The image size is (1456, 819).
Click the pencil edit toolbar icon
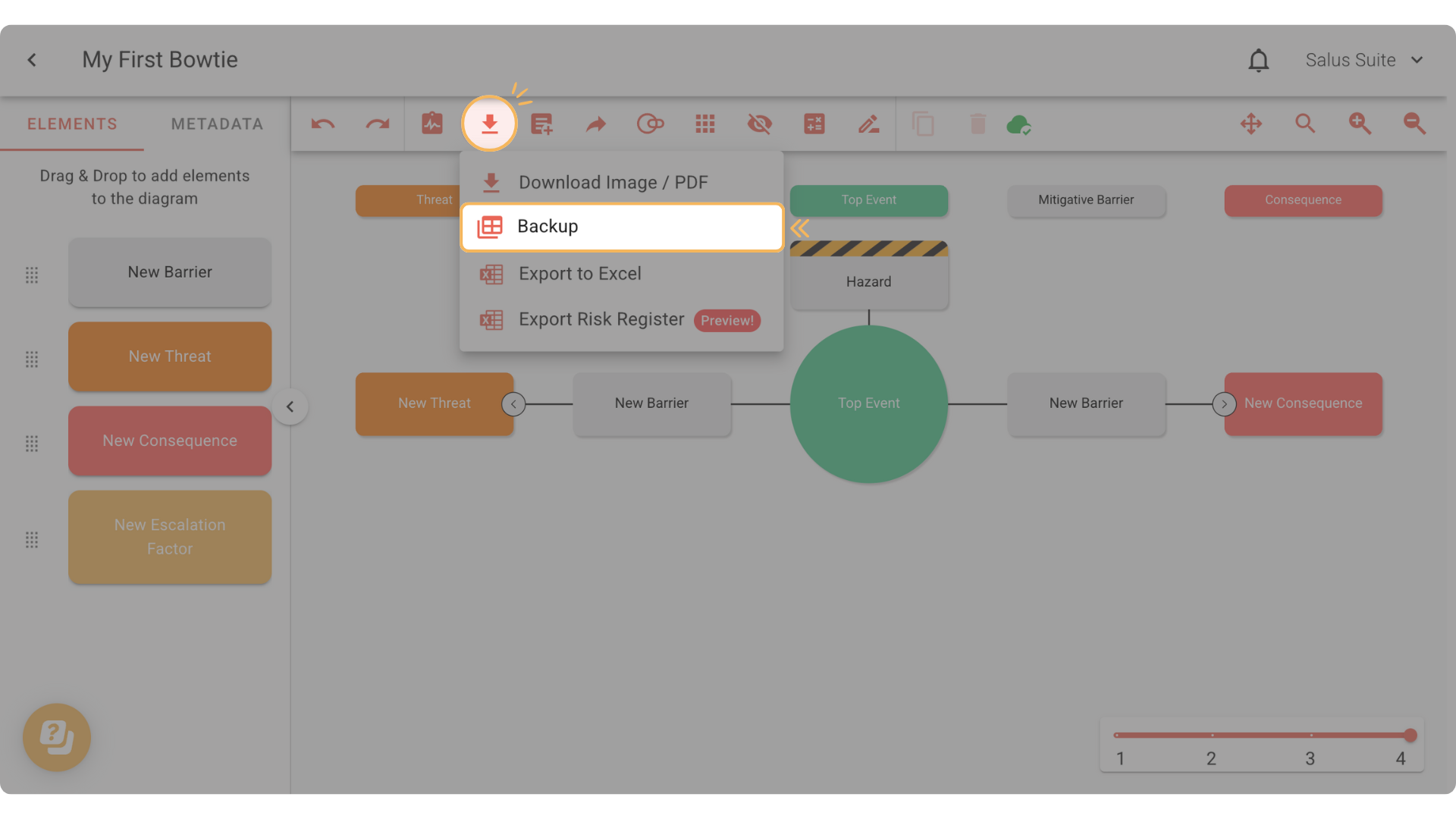point(868,124)
